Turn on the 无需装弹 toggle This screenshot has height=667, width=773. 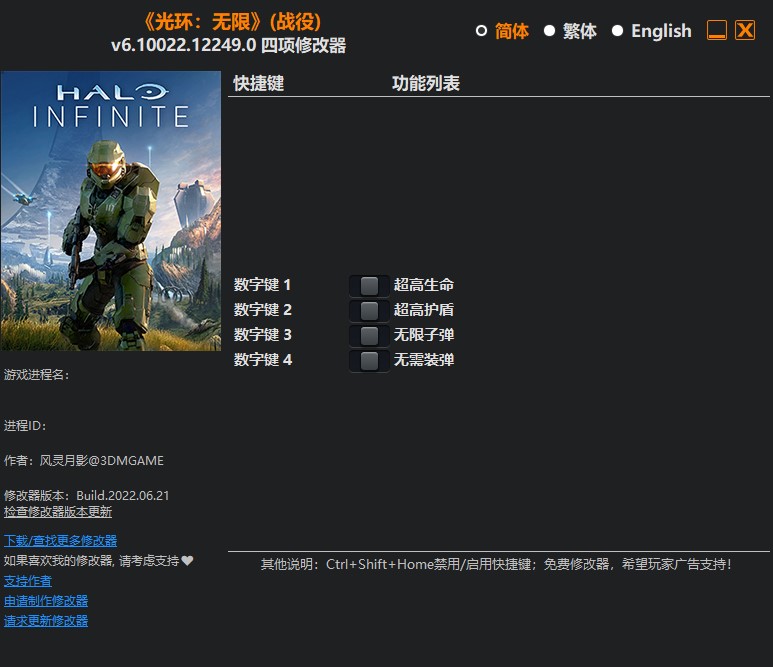[369, 361]
